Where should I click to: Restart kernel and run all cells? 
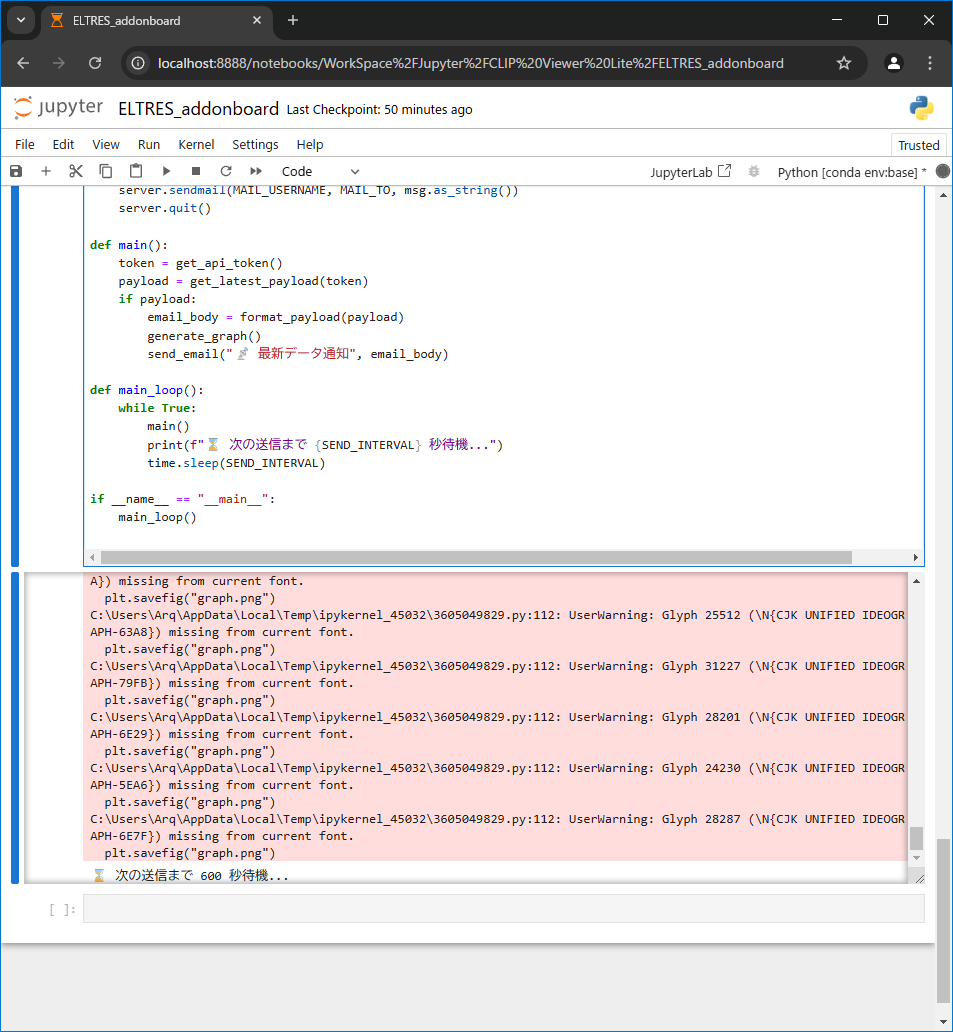256,172
